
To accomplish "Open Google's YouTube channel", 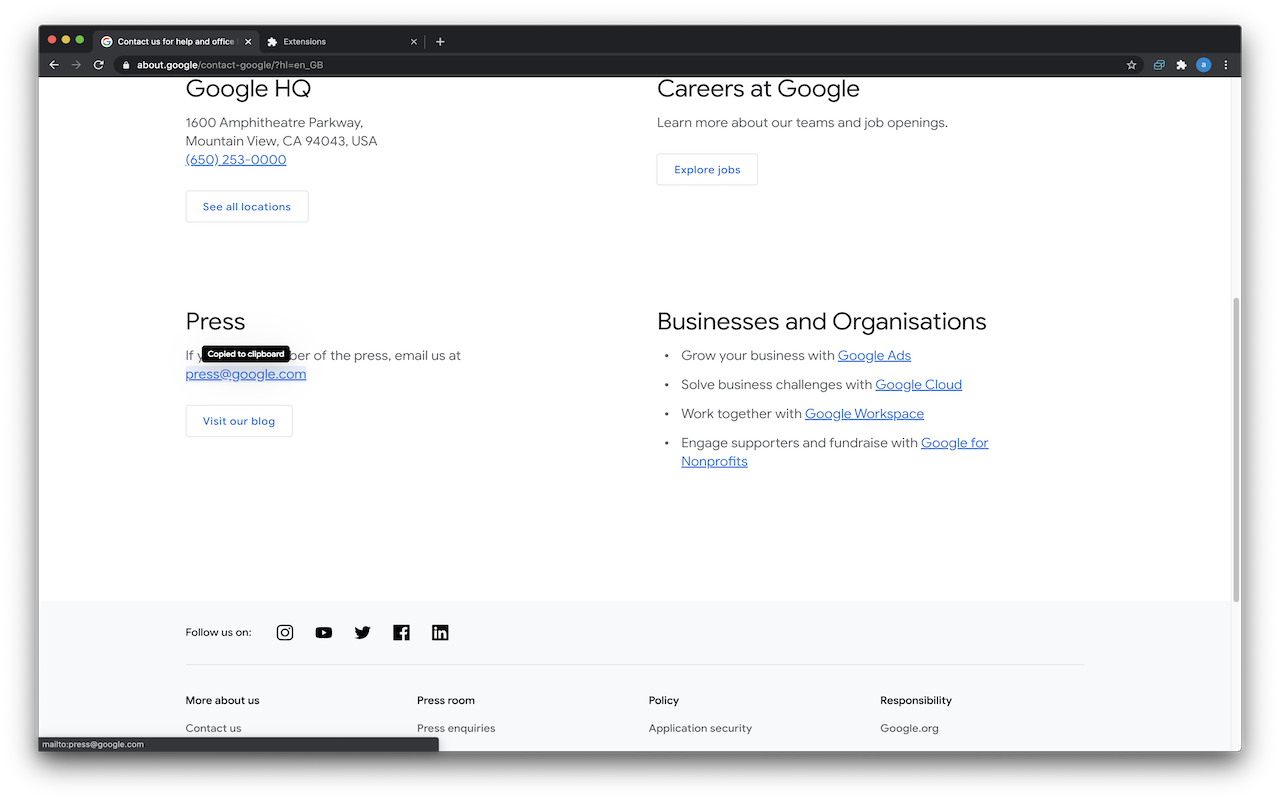I will pos(323,632).
